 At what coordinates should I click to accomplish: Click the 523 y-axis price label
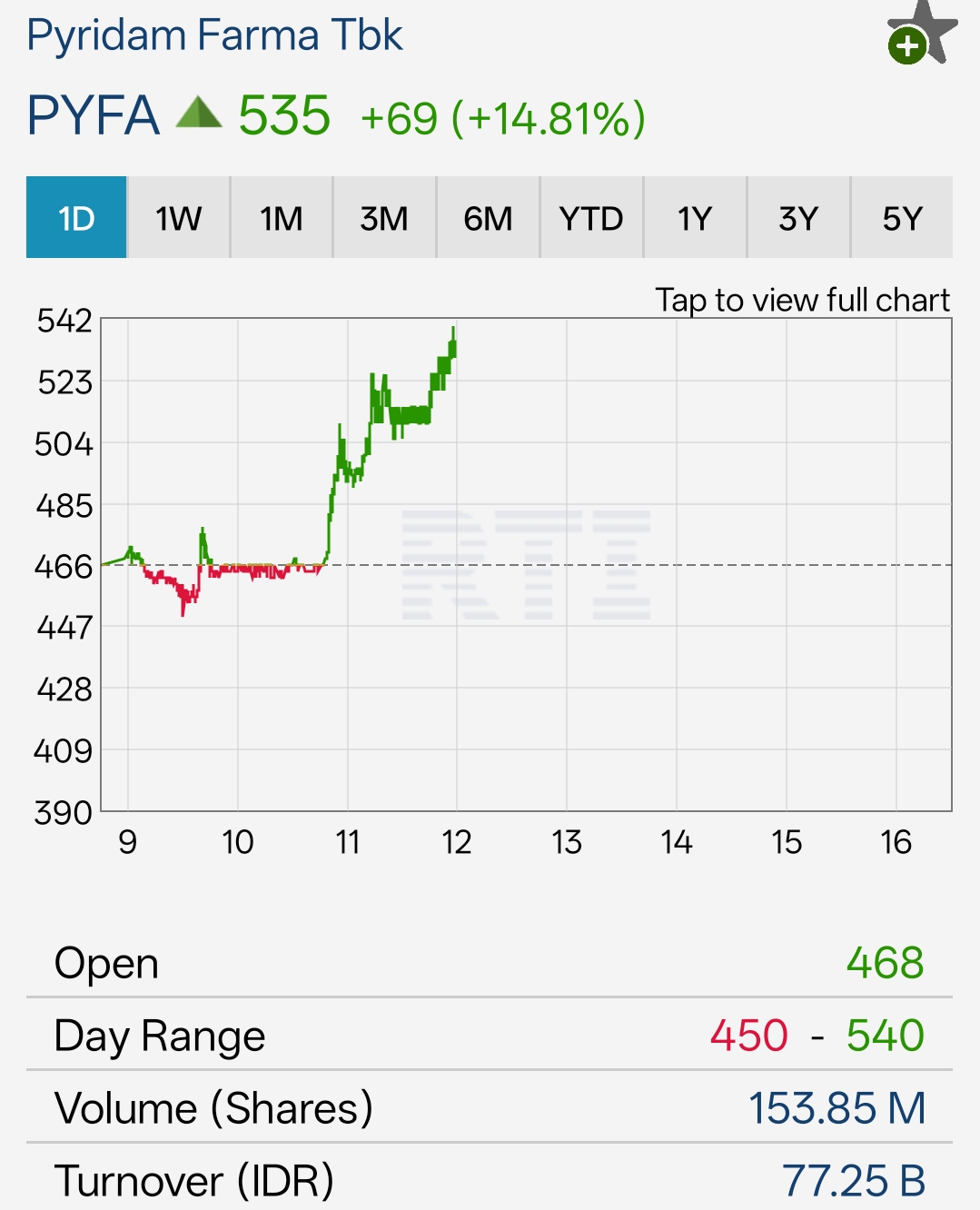64,382
